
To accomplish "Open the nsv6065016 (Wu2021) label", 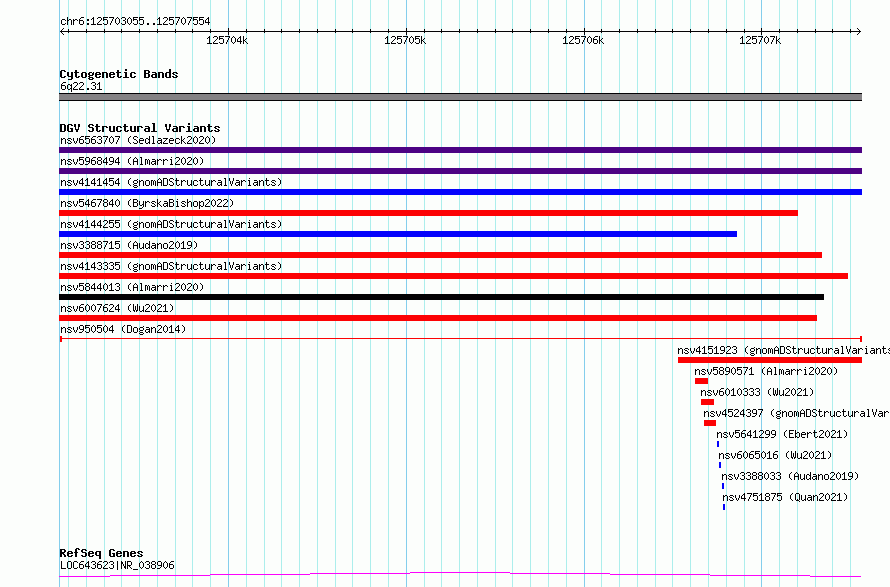I will point(775,455).
